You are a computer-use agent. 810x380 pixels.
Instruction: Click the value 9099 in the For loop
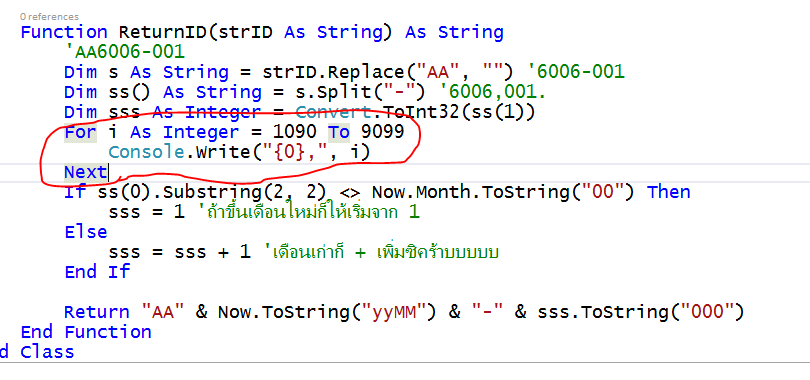382,132
